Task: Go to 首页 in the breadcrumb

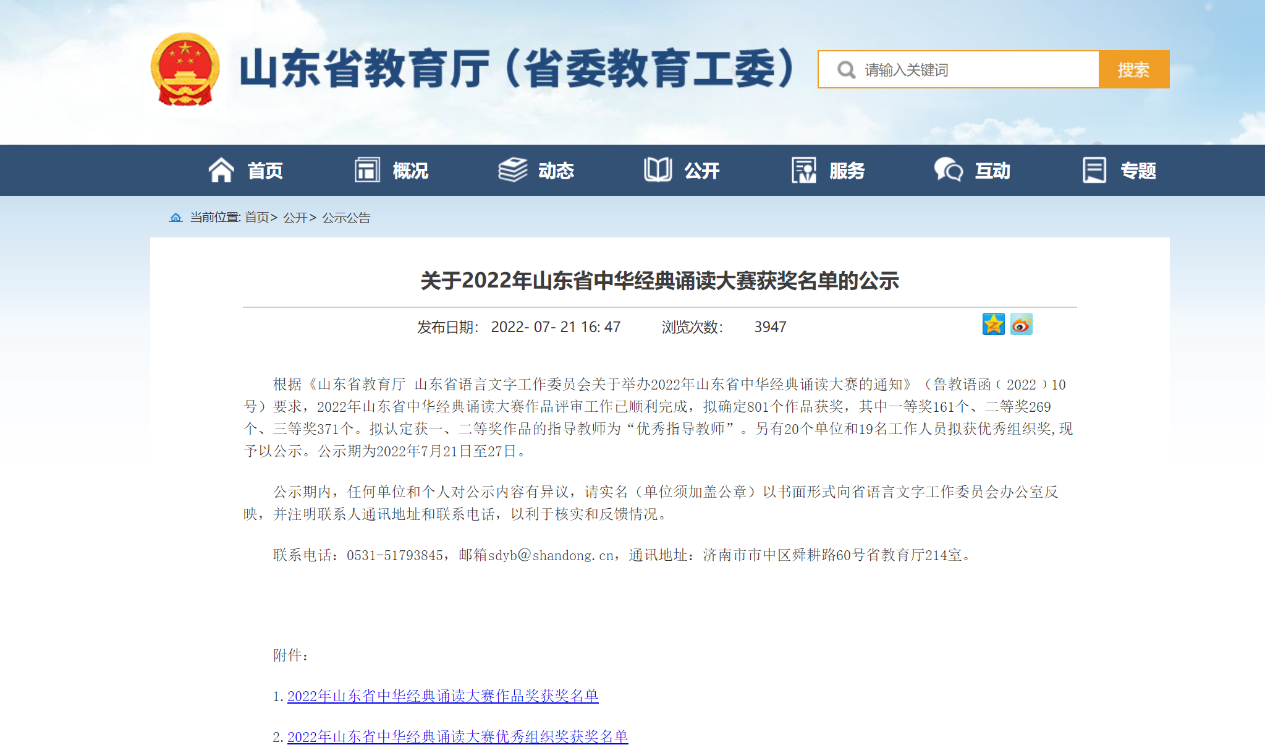Action: coord(257,217)
